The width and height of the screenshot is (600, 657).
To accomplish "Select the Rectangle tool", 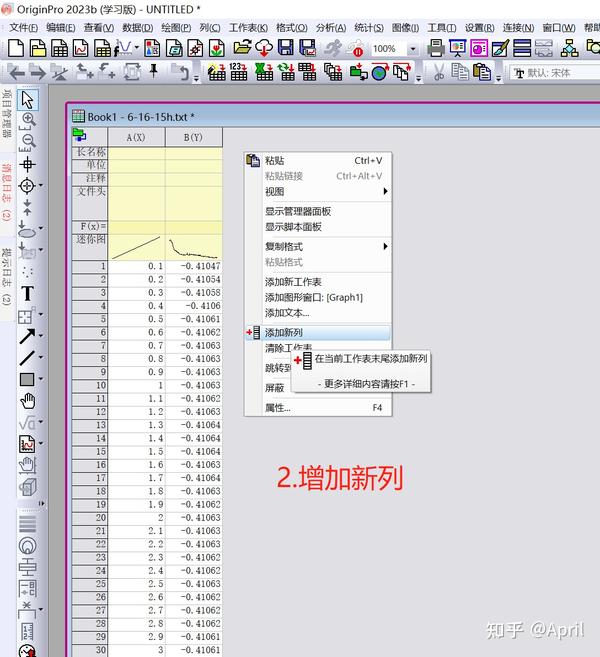I will point(27,379).
